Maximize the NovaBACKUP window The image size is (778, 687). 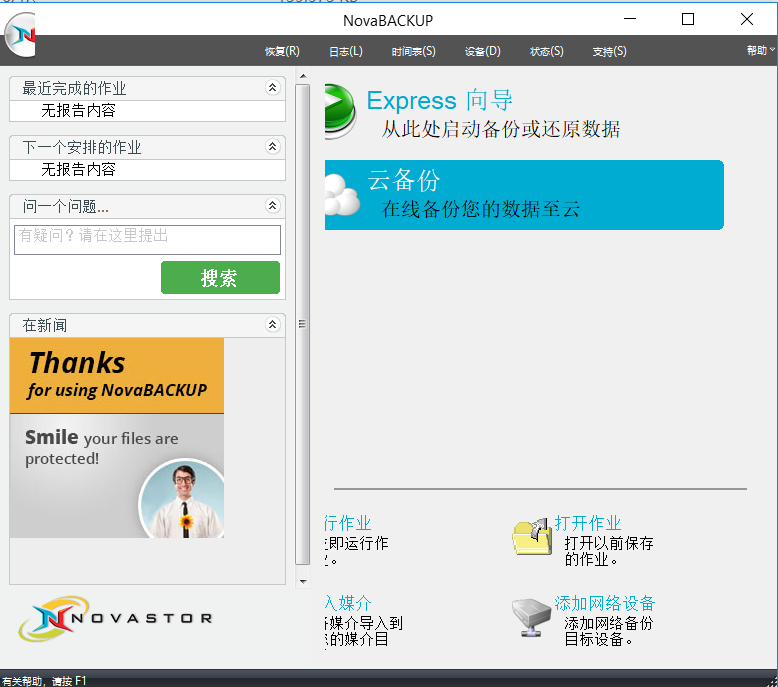[688, 19]
